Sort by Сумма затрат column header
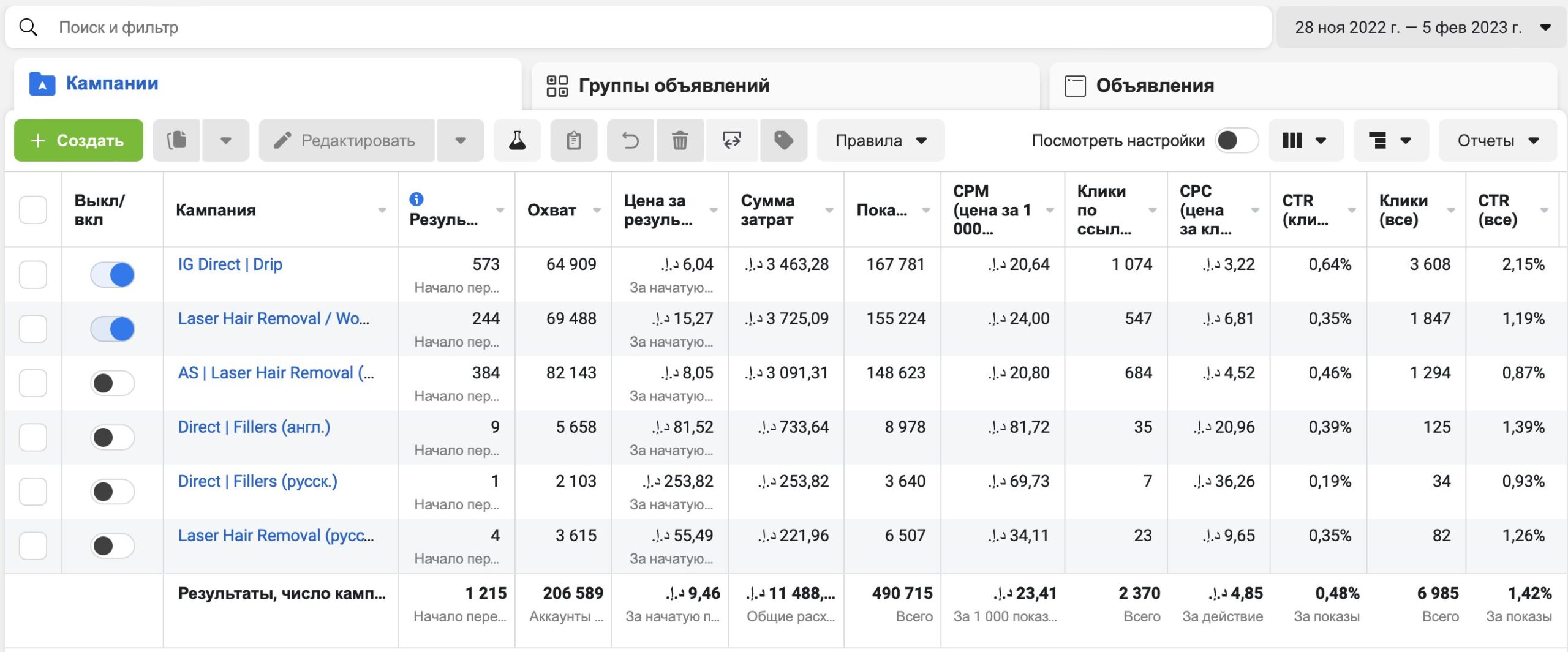The width and height of the screenshot is (1568, 652). (x=767, y=210)
